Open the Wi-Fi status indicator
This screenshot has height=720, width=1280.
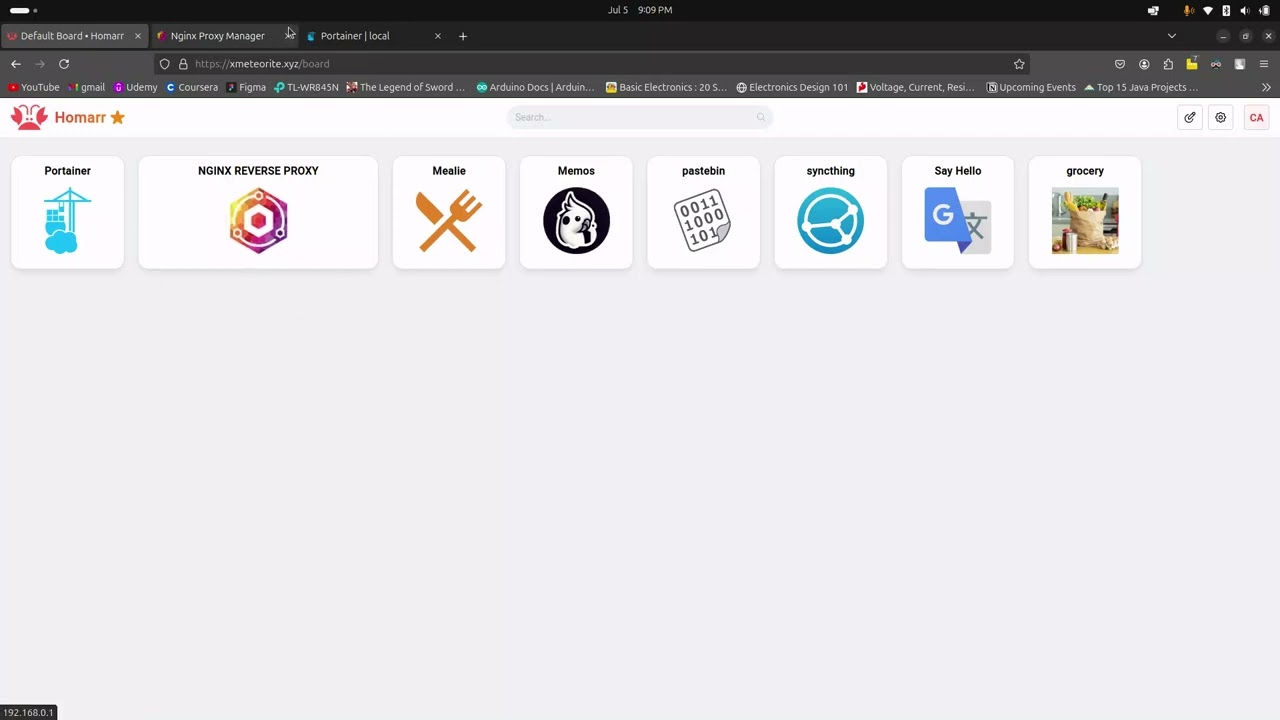(1208, 10)
